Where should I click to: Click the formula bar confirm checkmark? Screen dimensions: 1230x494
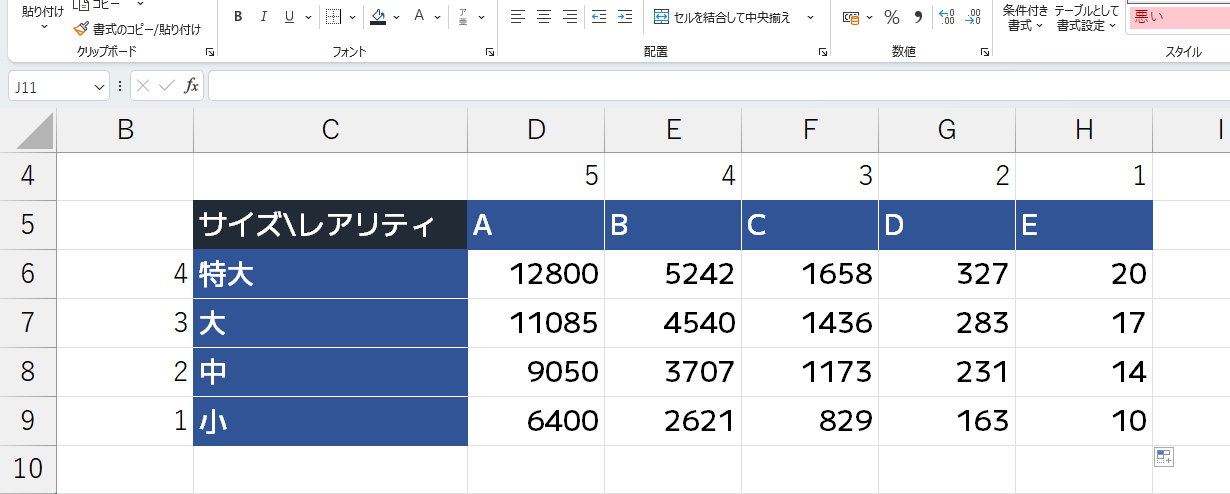[167, 86]
